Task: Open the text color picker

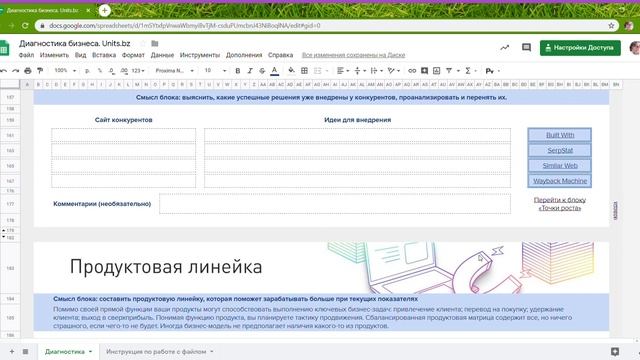Action: coord(275,71)
